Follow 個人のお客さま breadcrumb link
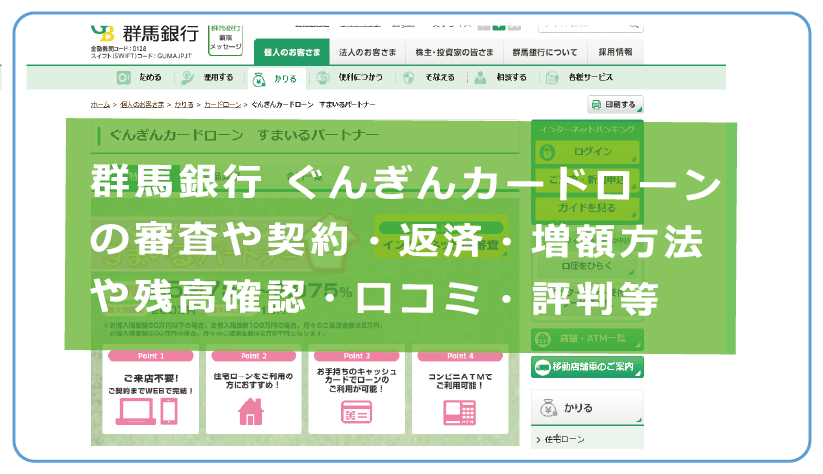This screenshot has height=474, width=823. coord(142,105)
